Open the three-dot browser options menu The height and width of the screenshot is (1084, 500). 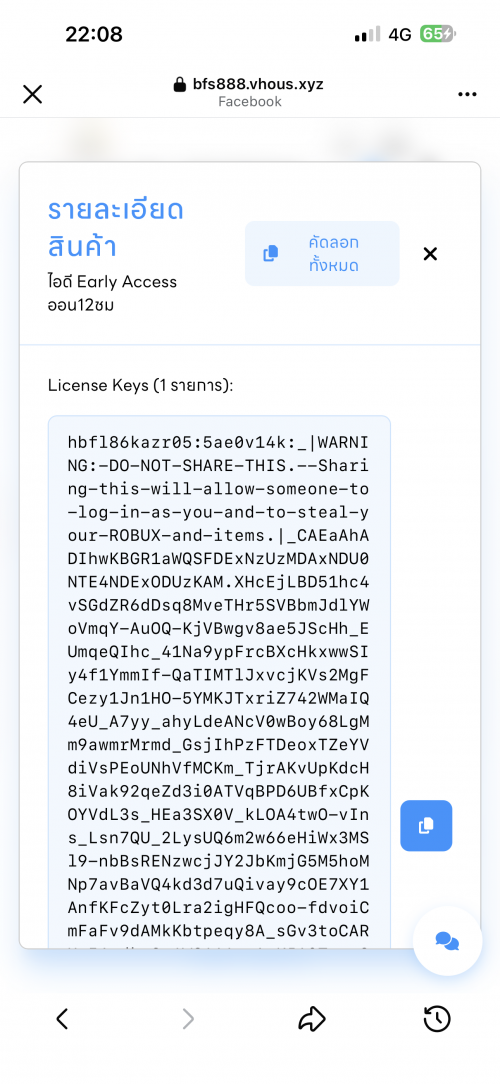pos(467,95)
